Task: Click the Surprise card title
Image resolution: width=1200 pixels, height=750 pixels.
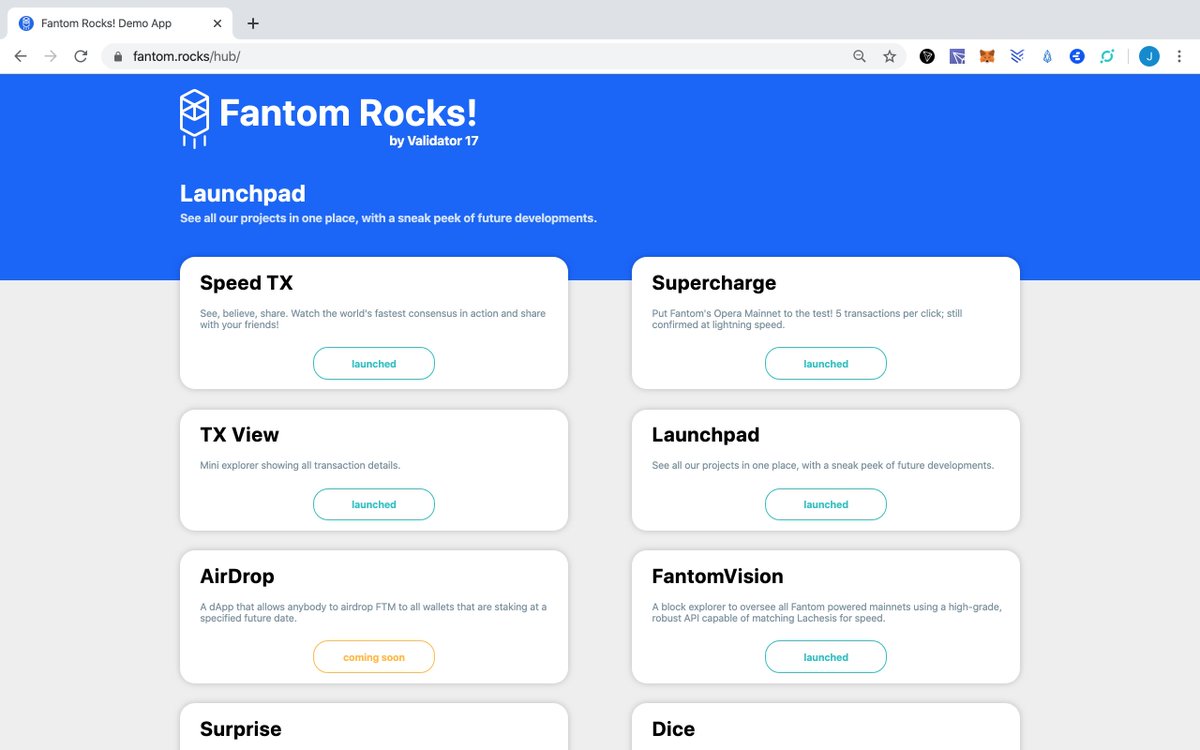Action: tap(241, 729)
